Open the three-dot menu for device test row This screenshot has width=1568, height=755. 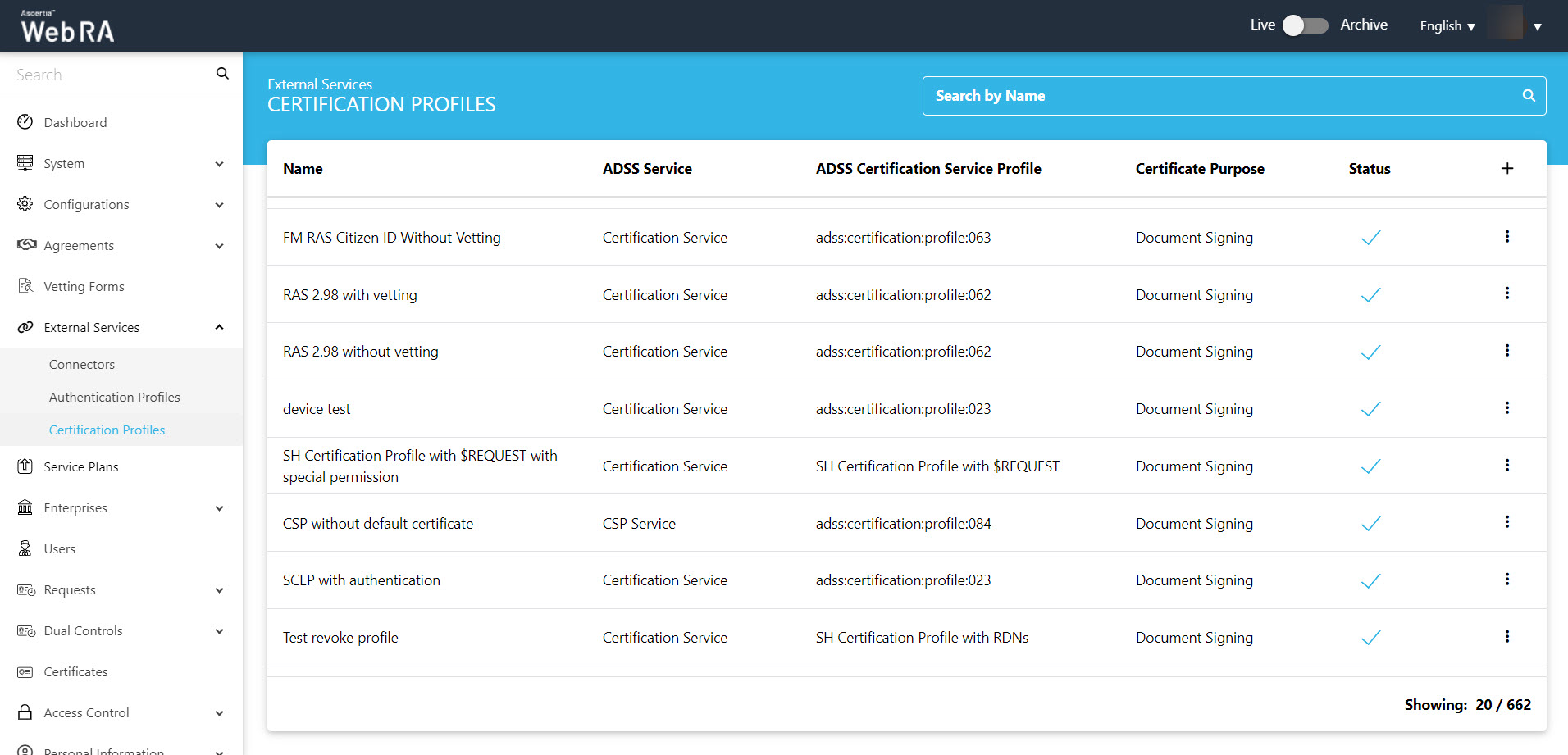point(1506,408)
